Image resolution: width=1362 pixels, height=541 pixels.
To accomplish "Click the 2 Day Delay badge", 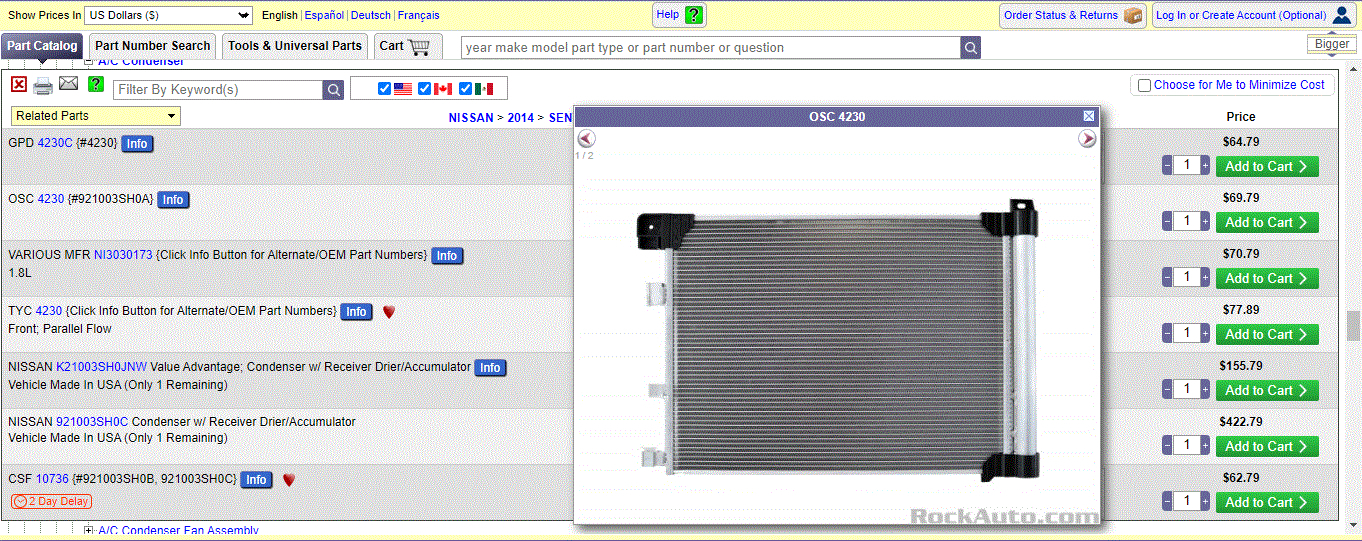I will tap(51, 501).
